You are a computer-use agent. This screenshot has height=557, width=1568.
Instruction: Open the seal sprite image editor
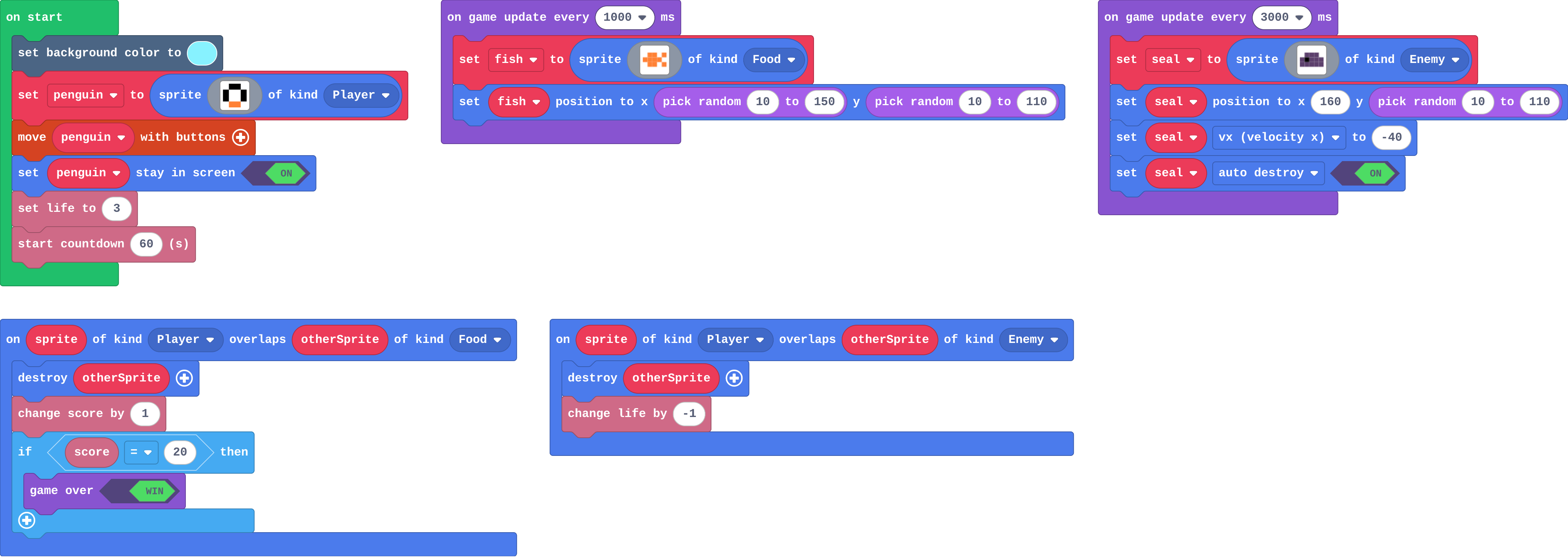click(1311, 60)
